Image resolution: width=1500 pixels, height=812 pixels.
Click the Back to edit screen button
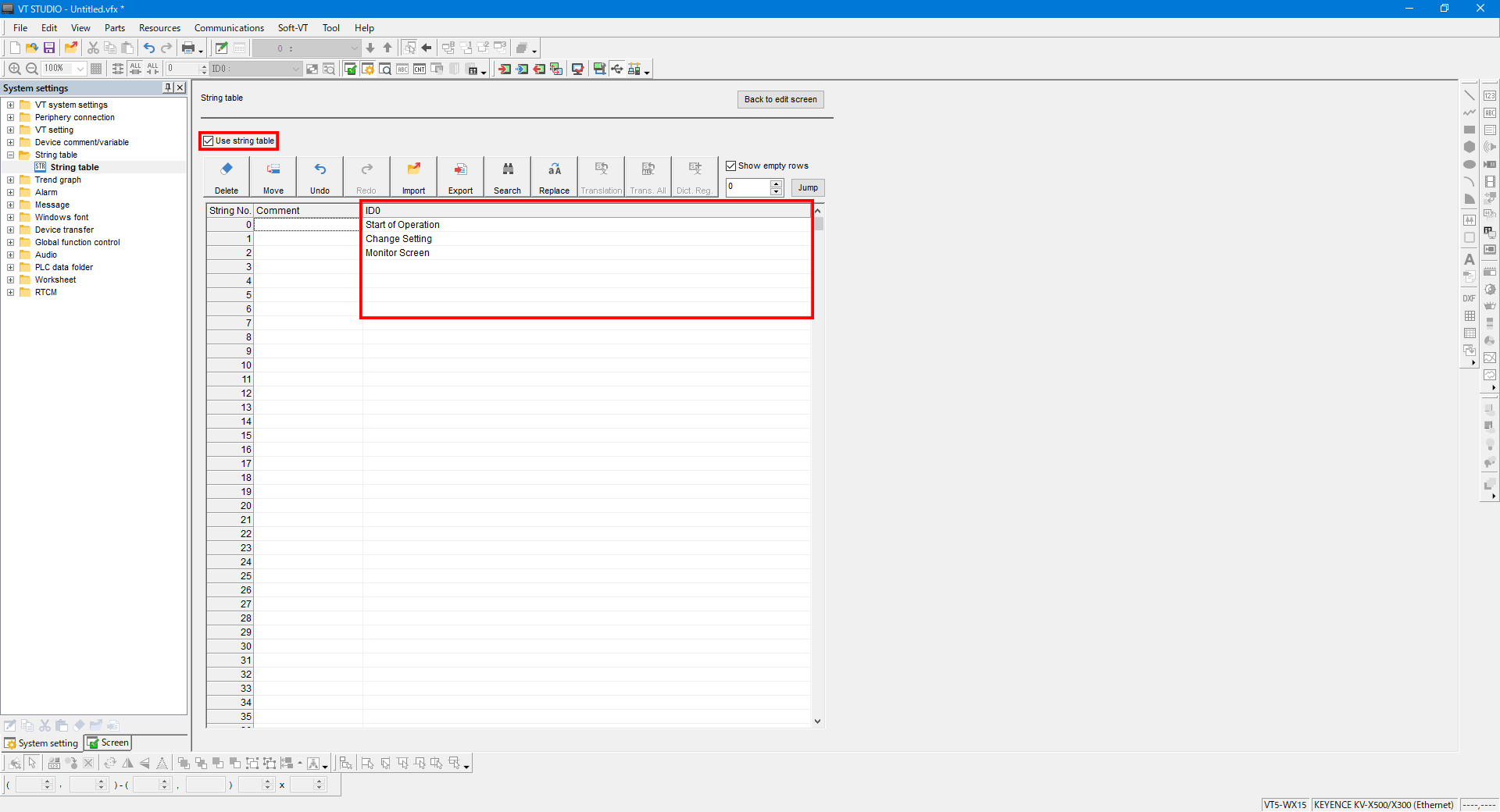click(x=780, y=100)
